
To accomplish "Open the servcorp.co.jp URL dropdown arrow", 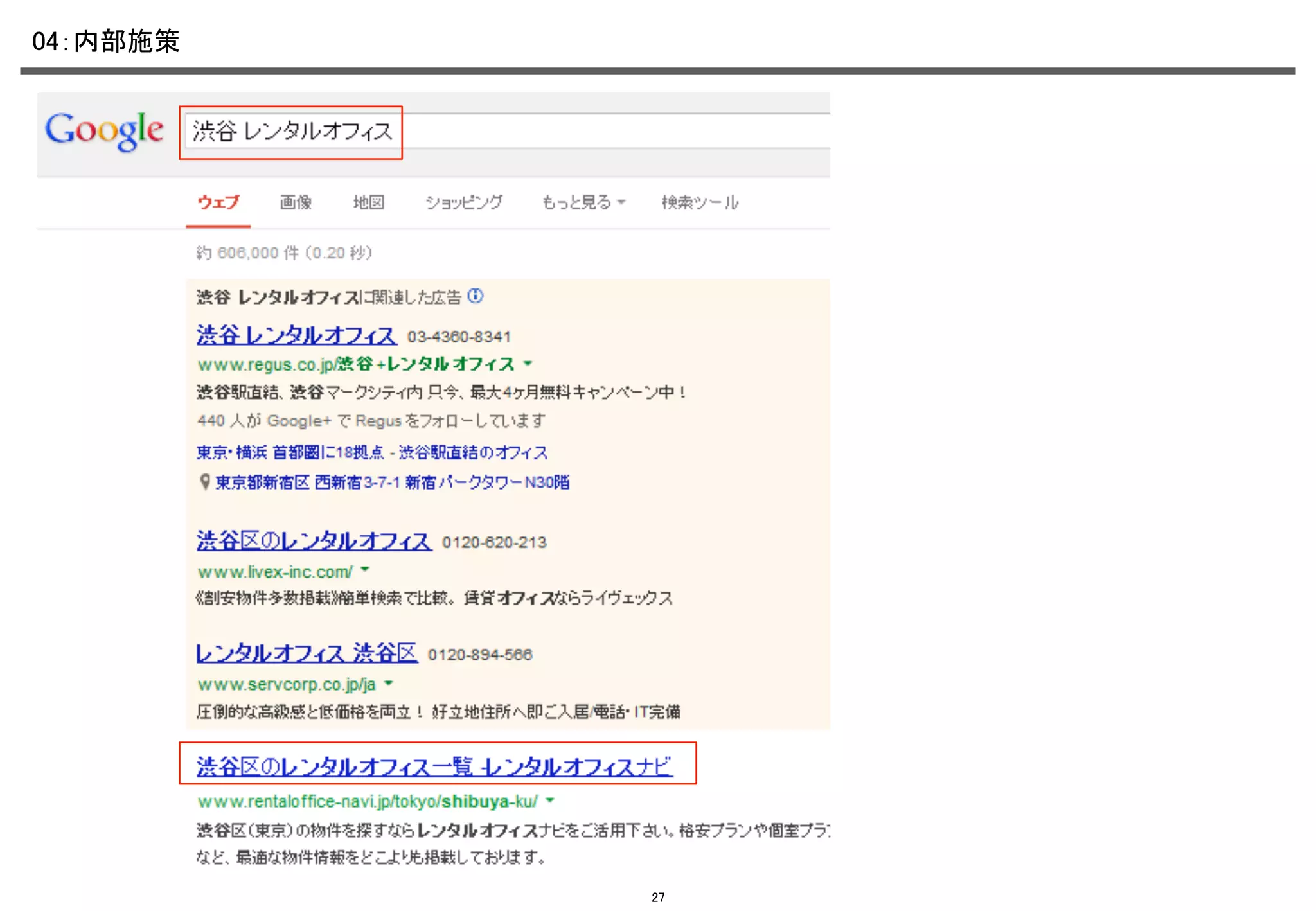I will [x=388, y=684].
